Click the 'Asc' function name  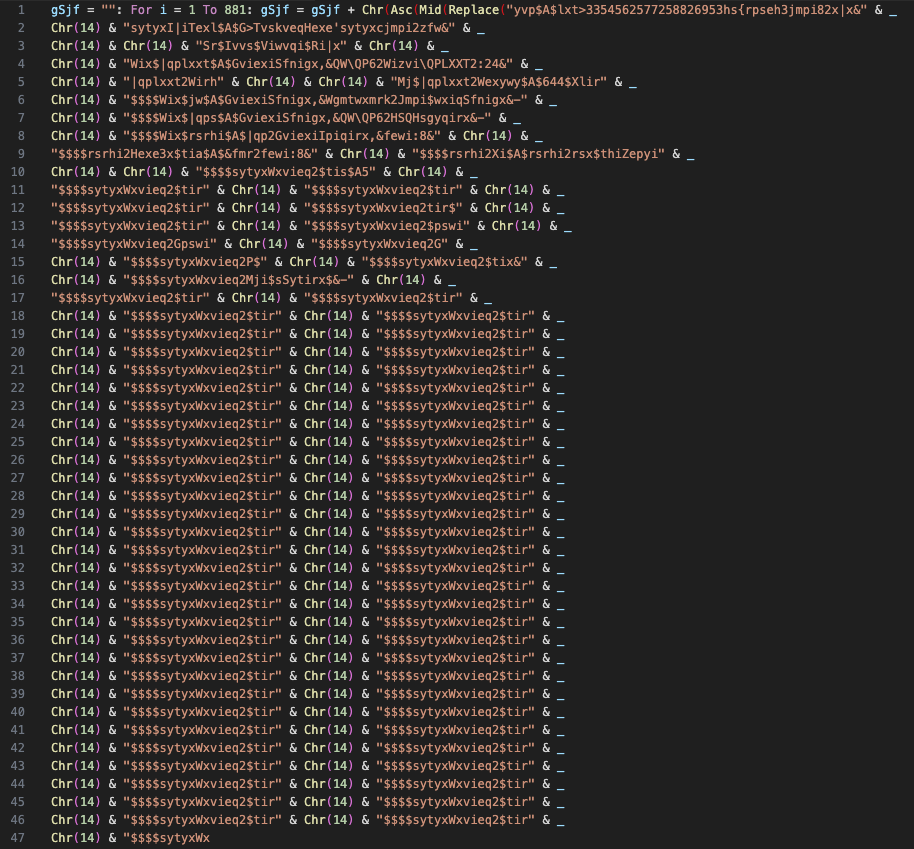[x=401, y=10]
